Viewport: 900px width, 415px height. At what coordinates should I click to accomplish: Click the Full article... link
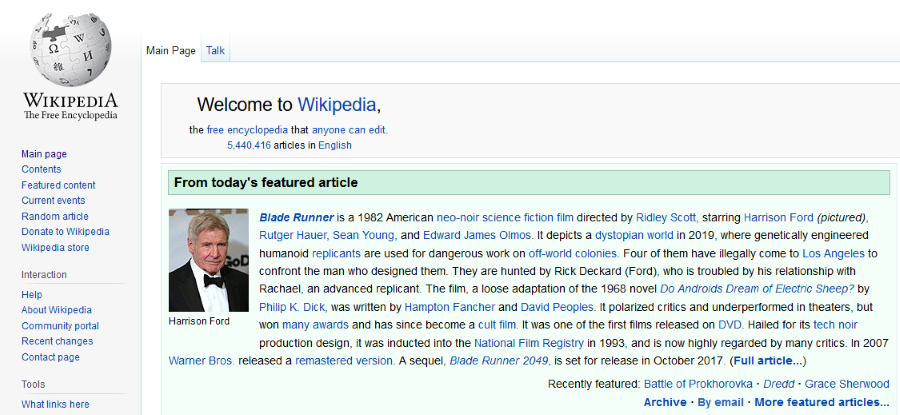point(767,361)
